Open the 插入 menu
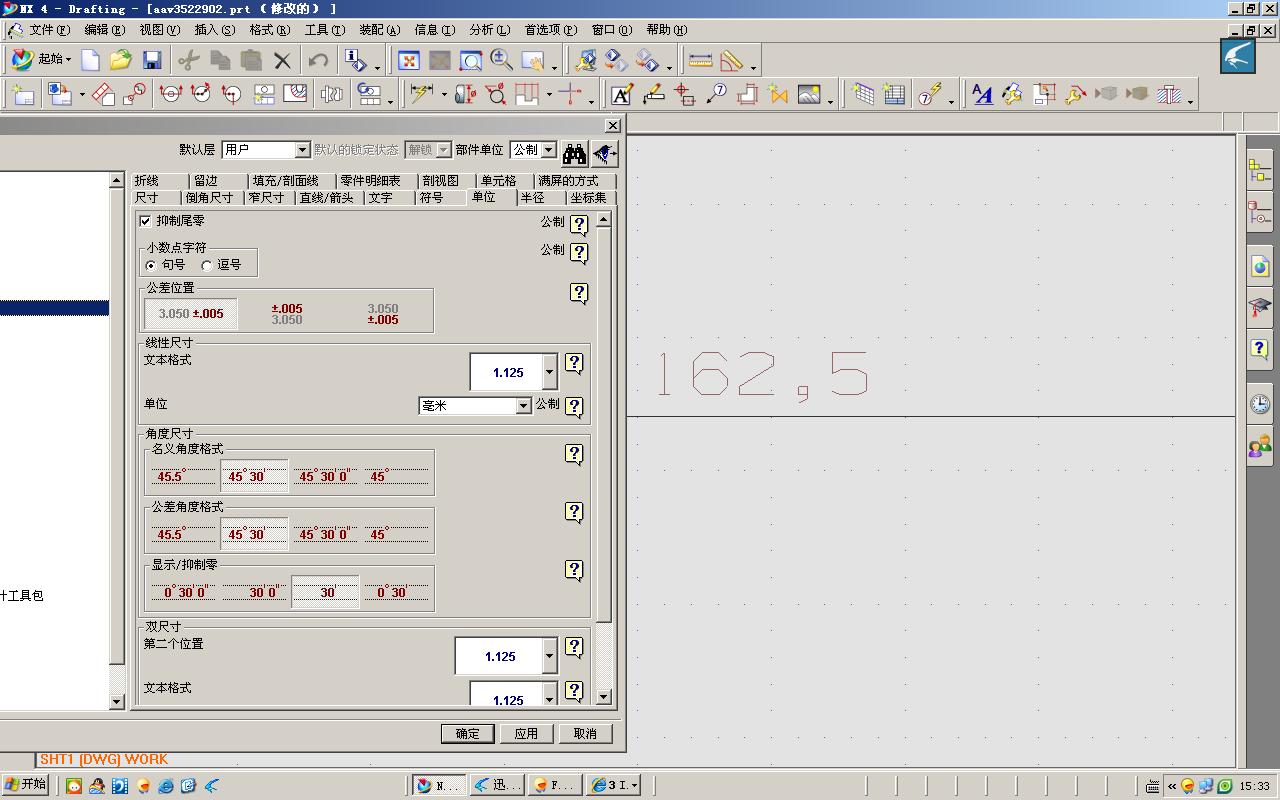Image resolution: width=1280 pixels, height=800 pixels. pyautogui.click(x=215, y=30)
